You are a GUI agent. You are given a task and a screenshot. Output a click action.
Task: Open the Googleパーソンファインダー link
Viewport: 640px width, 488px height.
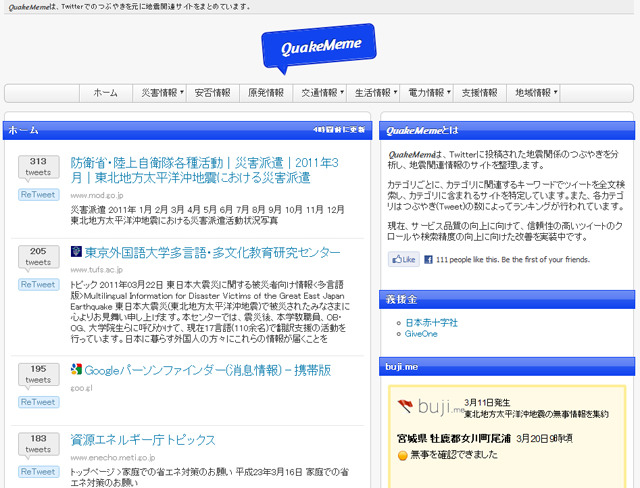pos(207,370)
